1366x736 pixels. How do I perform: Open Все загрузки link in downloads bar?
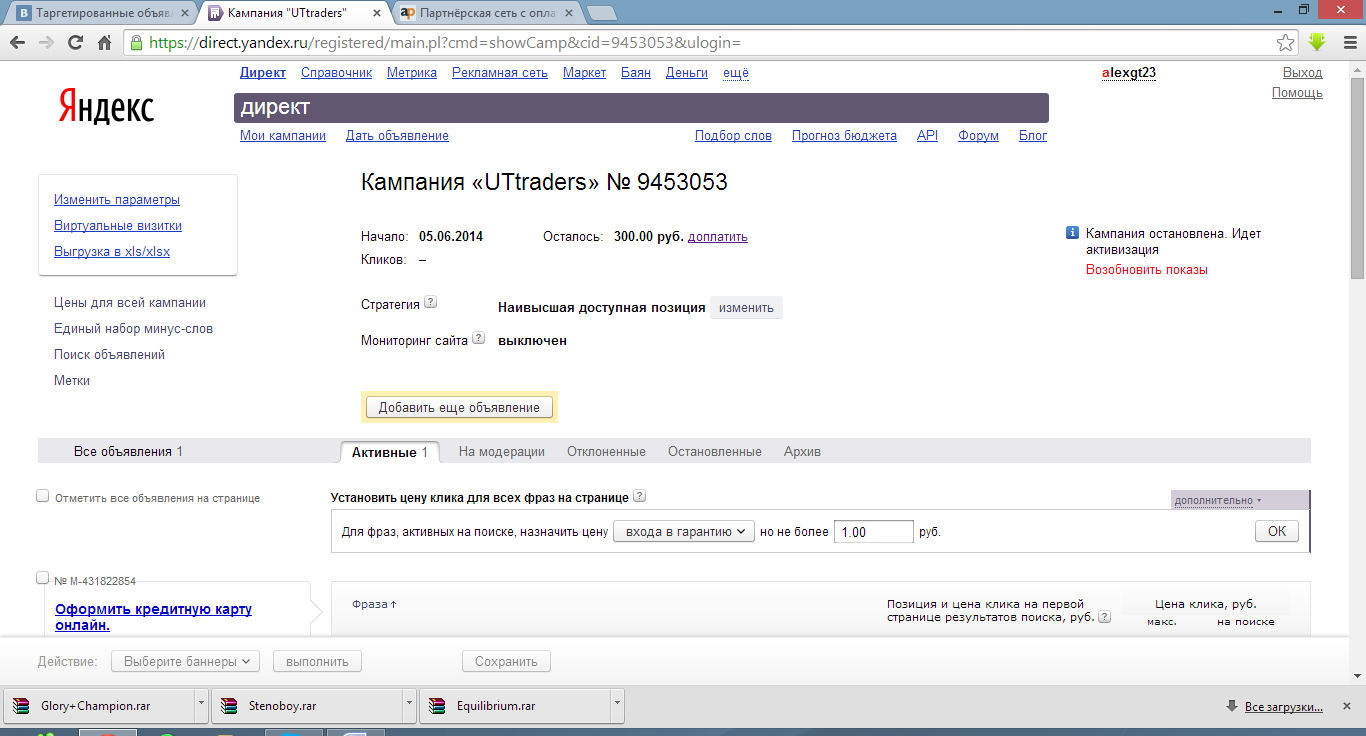[1284, 707]
